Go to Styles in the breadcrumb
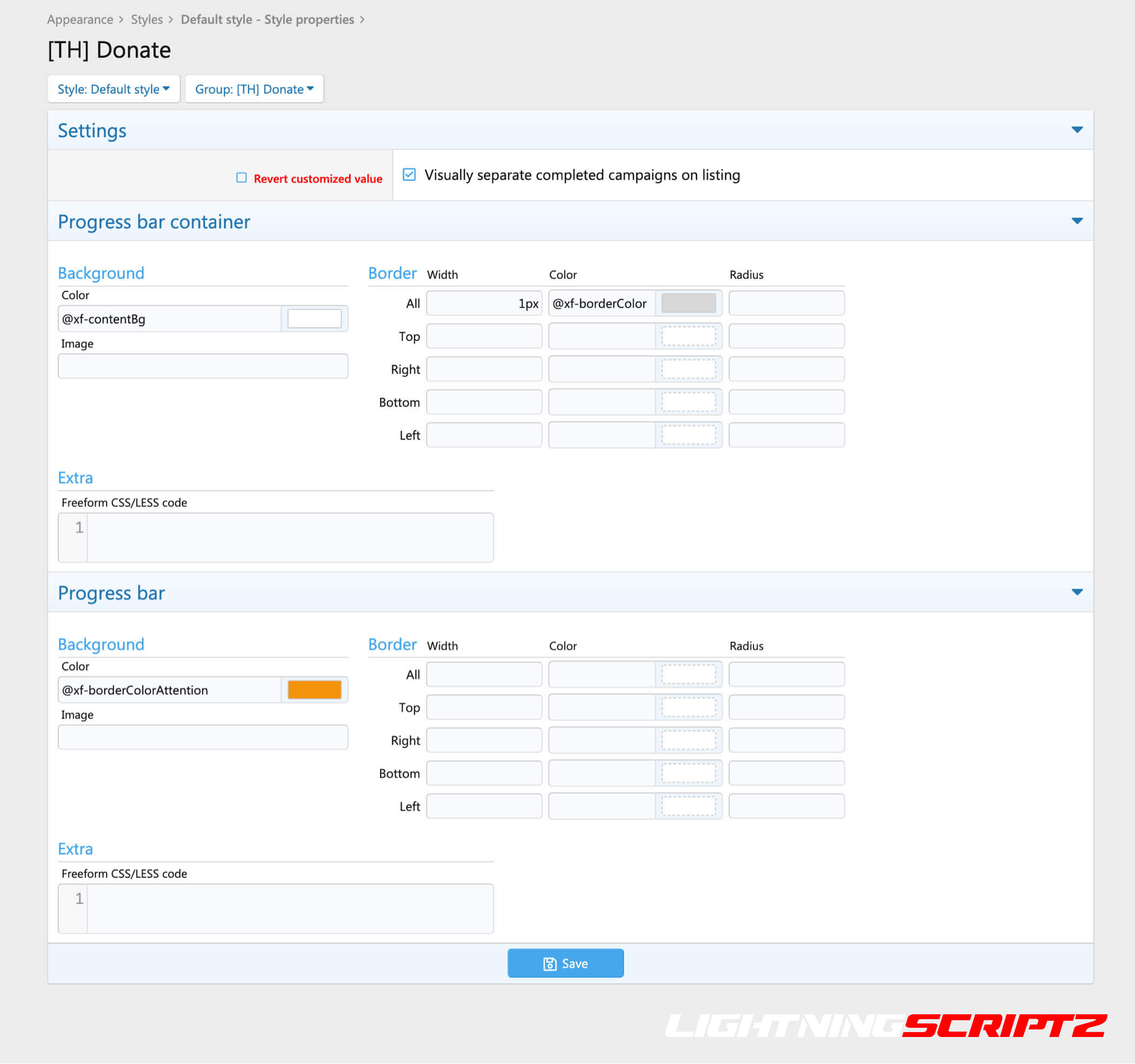1135x1064 pixels. point(146,19)
